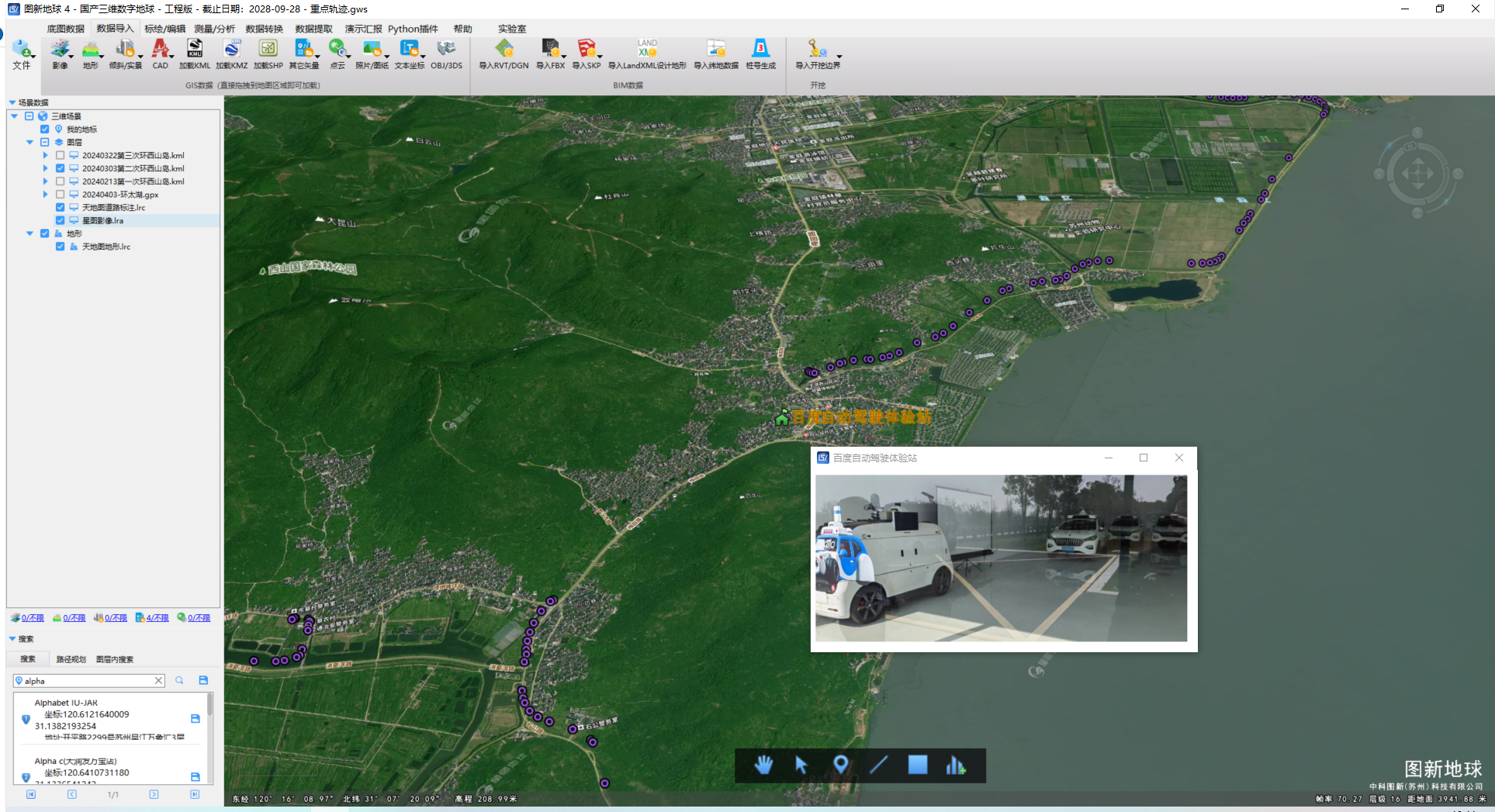Uncheck the 星图影像.lra layer

(x=60, y=220)
